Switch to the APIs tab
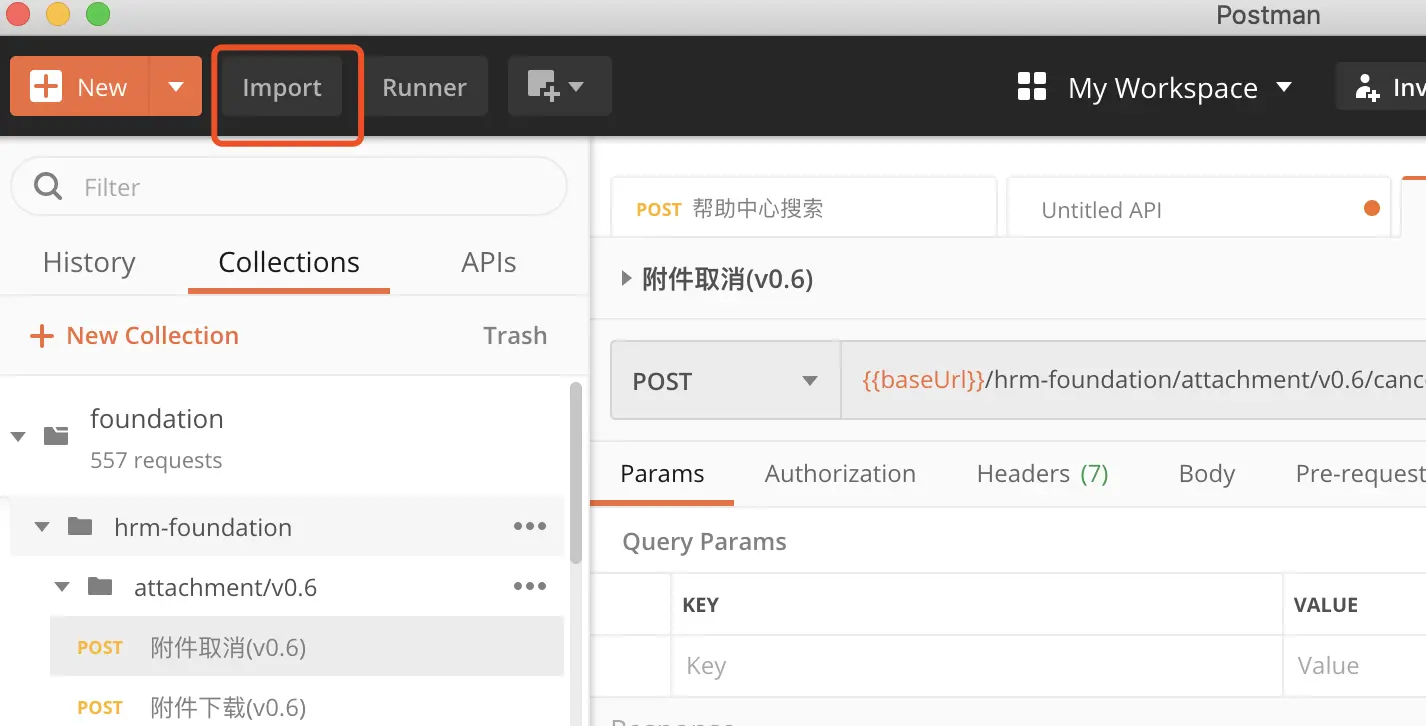Image resolution: width=1426 pixels, height=726 pixels. pyautogui.click(x=488, y=262)
